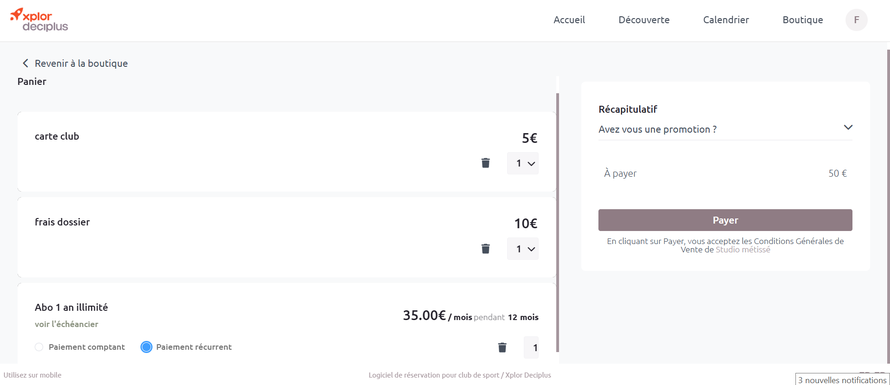Delete the carte club item
Image resolution: width=890 pixels, height=385 pixels.
pos(485,163)
